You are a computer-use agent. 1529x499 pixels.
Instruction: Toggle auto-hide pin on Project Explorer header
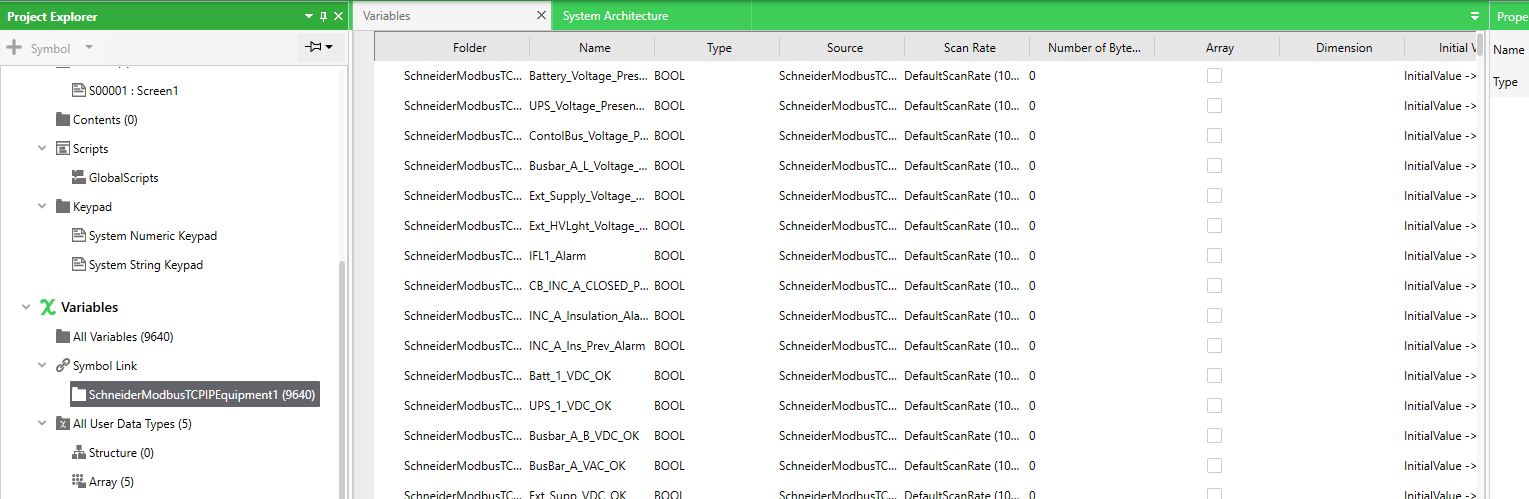click(x=323, y=16)
